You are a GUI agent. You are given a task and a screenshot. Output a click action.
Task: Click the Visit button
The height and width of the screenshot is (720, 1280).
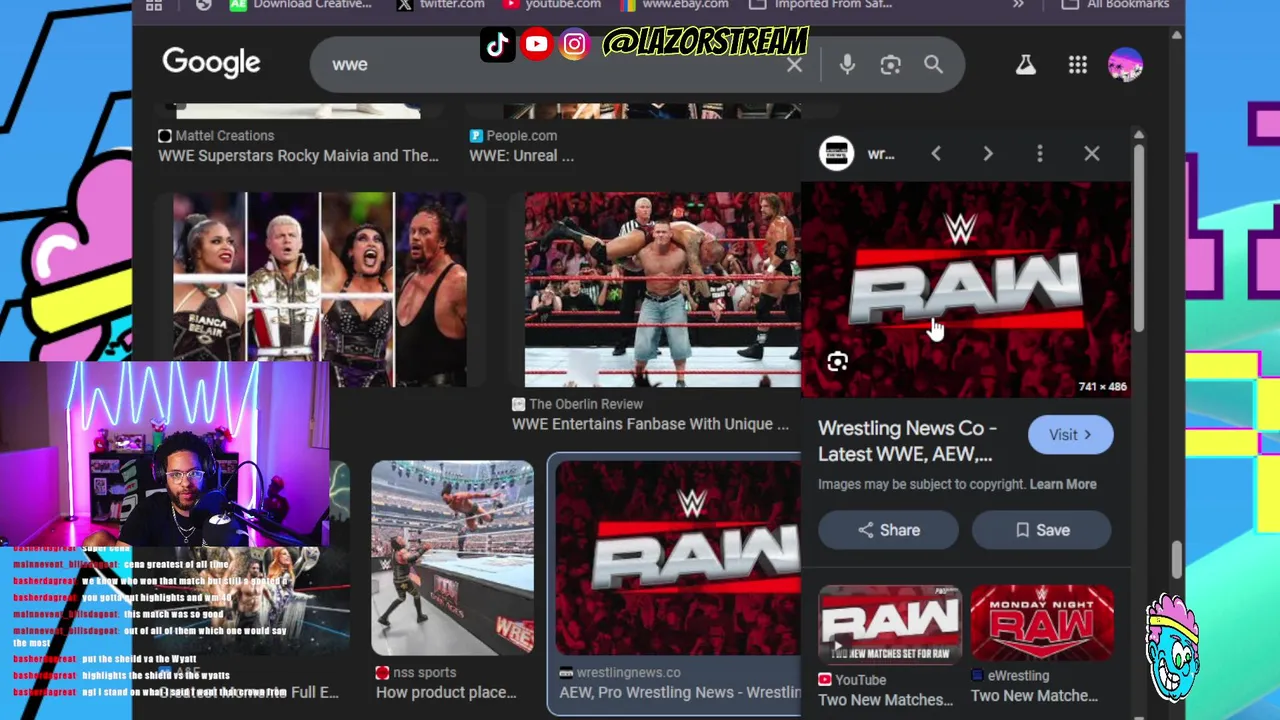click(x=1070, y=435)
